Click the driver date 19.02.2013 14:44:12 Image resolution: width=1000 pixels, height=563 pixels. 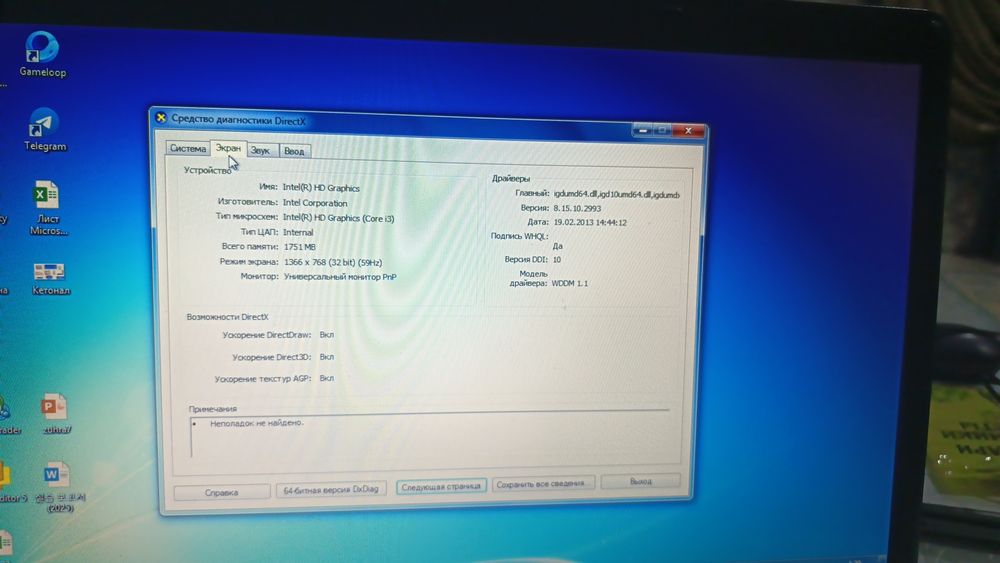[x=590, y=223]
